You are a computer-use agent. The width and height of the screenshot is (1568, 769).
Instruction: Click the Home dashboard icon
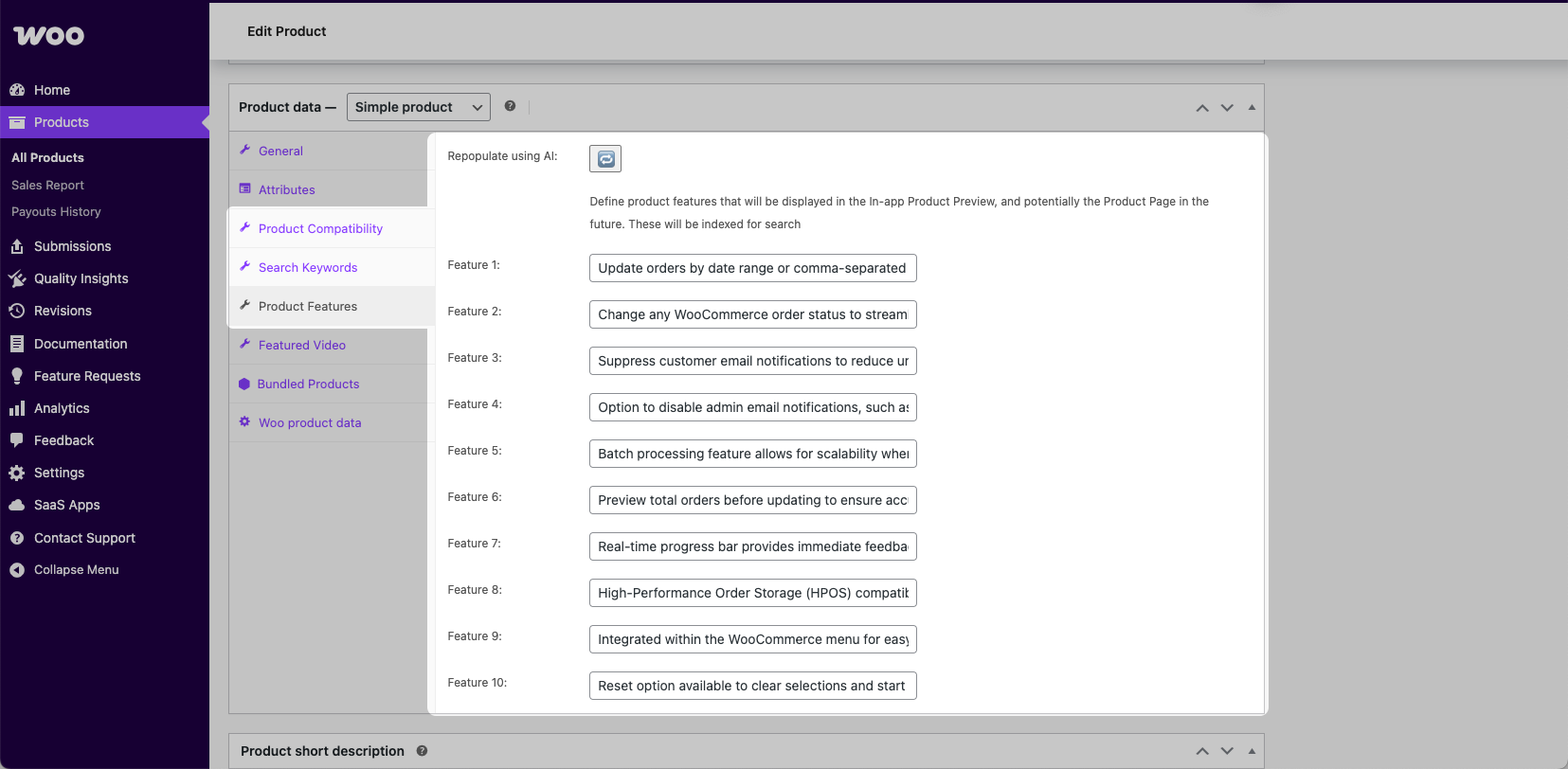click(x=17, y=90)
